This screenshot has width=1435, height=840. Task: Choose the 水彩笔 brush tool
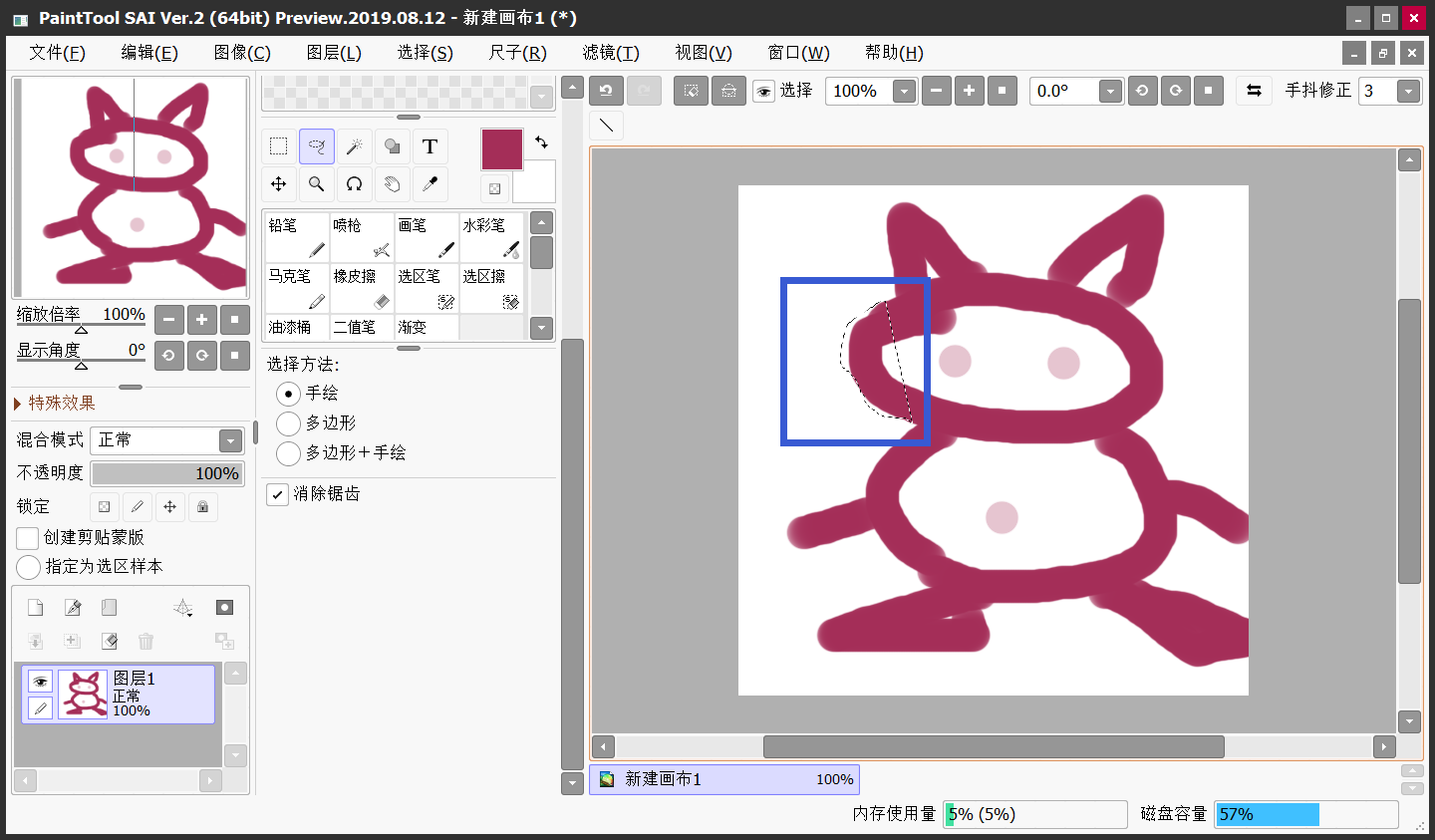[x=491, y=237]
